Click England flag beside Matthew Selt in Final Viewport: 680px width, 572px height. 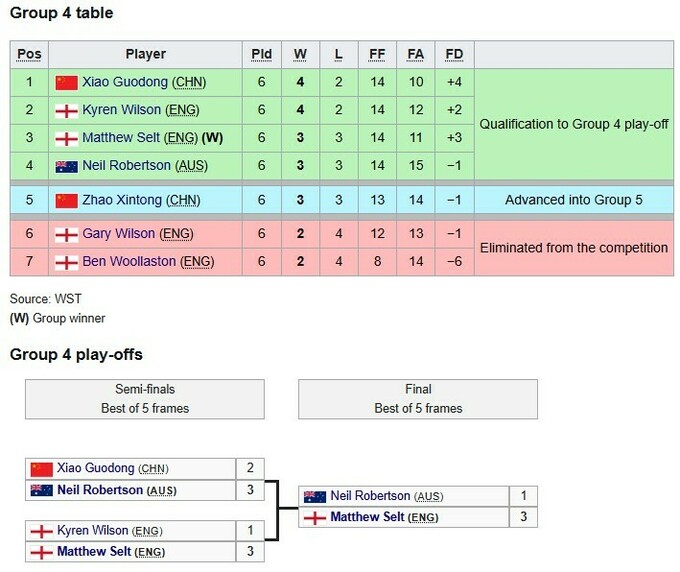[315, 518]
